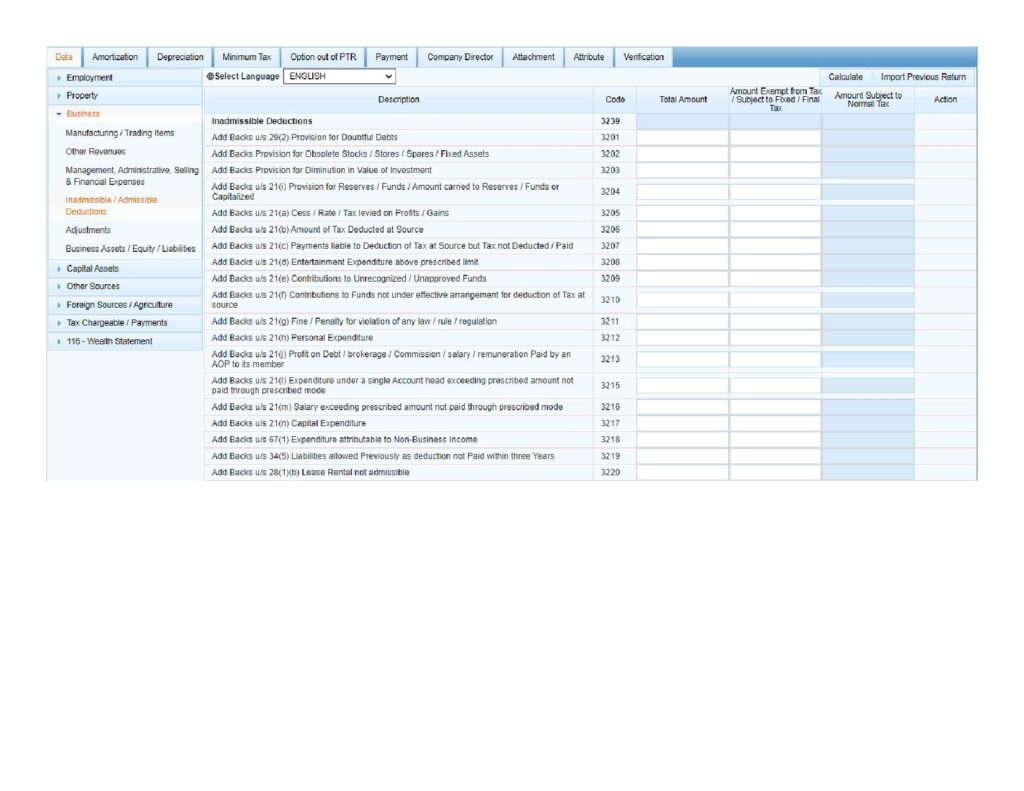The height and width of the screenshot is (791, 1024).
Task: Open Manufacturing / Trading Items page
Action: pos(119,133)
